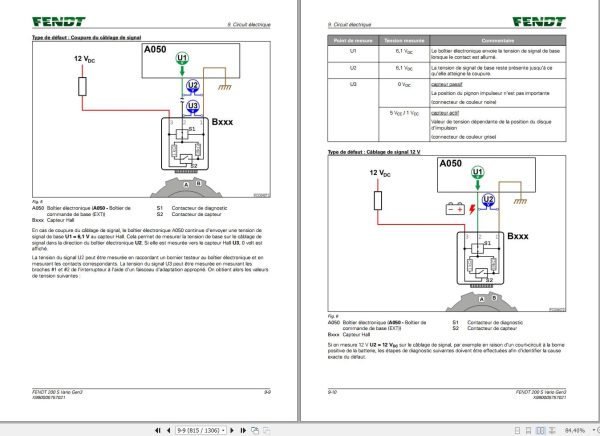Click the Hall sensor box in left diagram
This screenshot has height=436, width=600.
[x=185, y=144]
